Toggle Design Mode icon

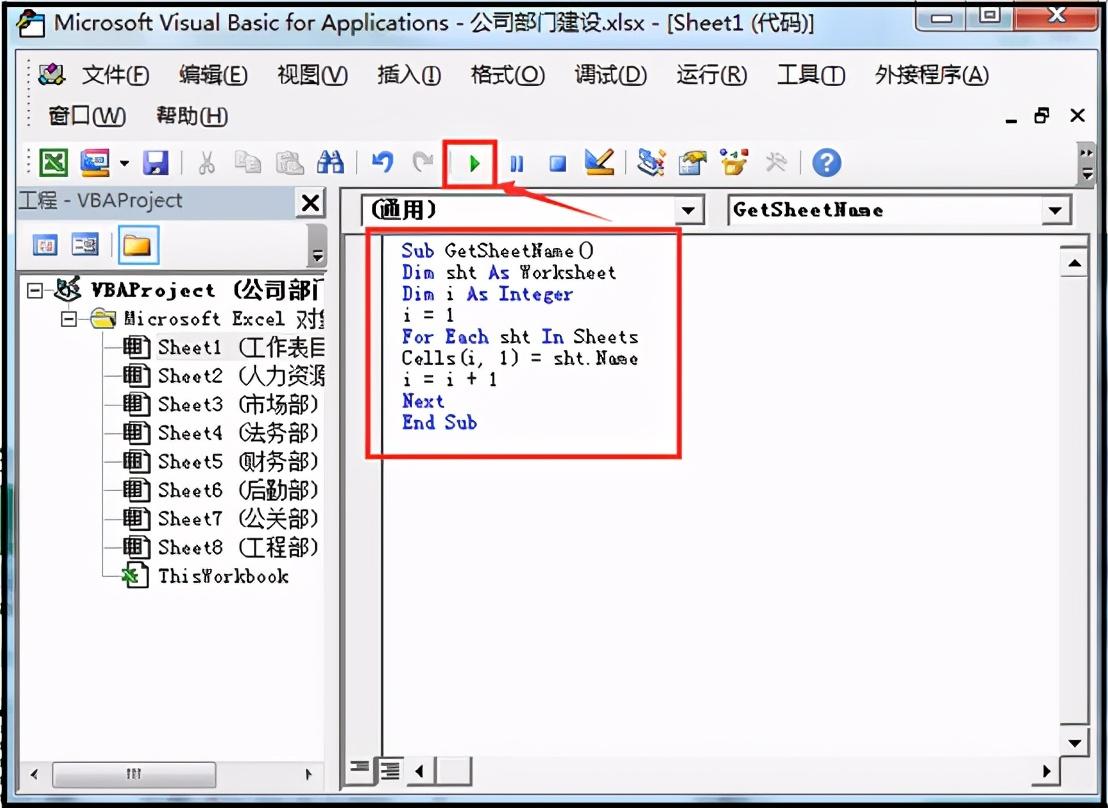click(x=600, y=163)
